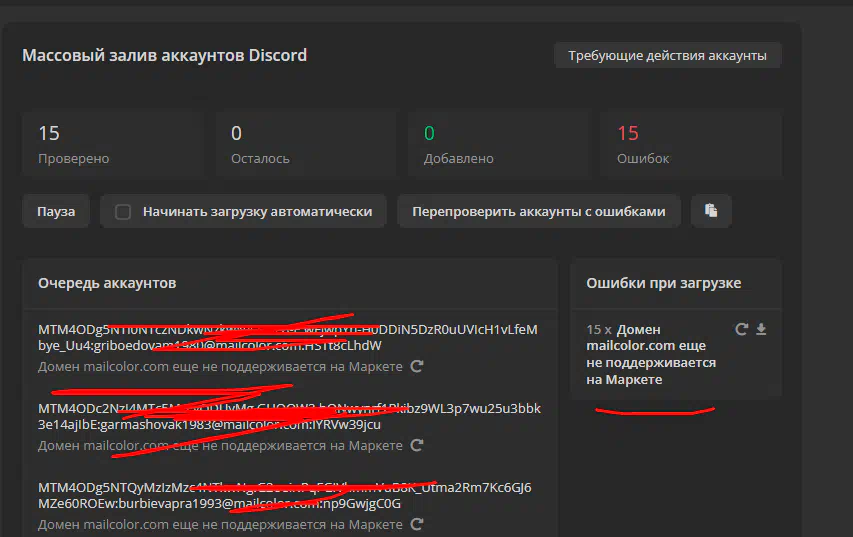Open Требующие действия аккаунты
Screen dimensions: 853x537
pos(667,55)
